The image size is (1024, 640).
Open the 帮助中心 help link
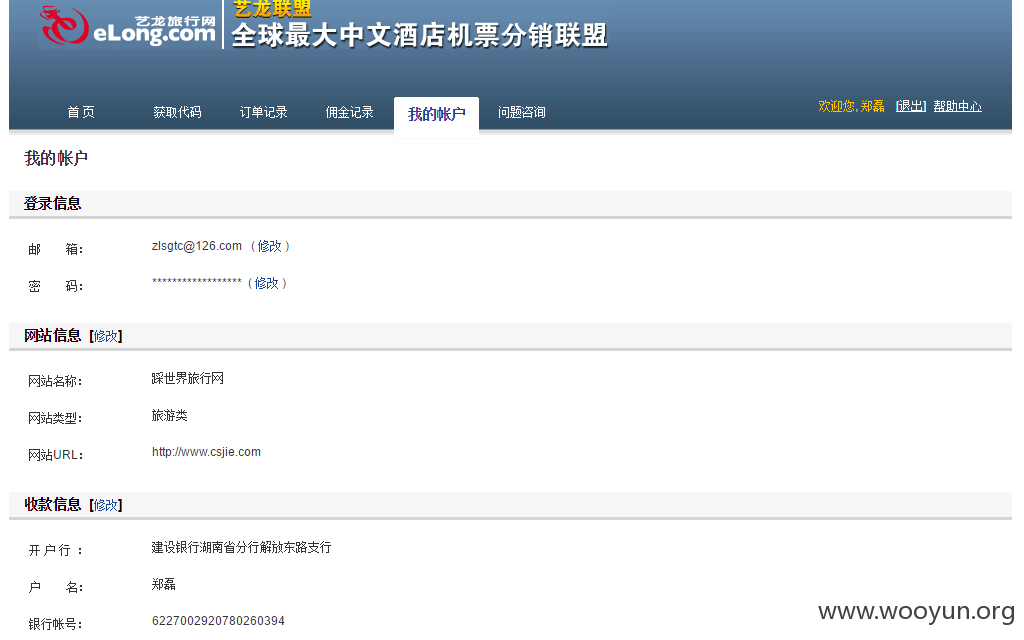point(957,106)
